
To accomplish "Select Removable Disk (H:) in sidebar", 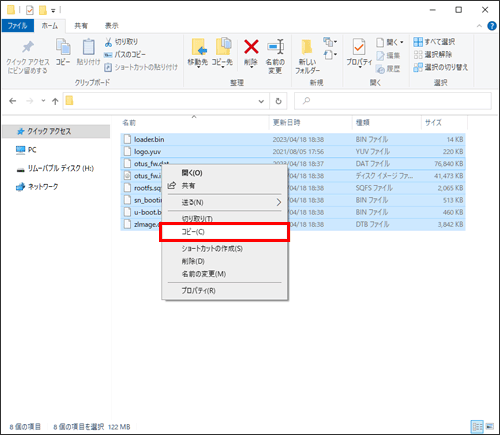I will tap(55, 168).
